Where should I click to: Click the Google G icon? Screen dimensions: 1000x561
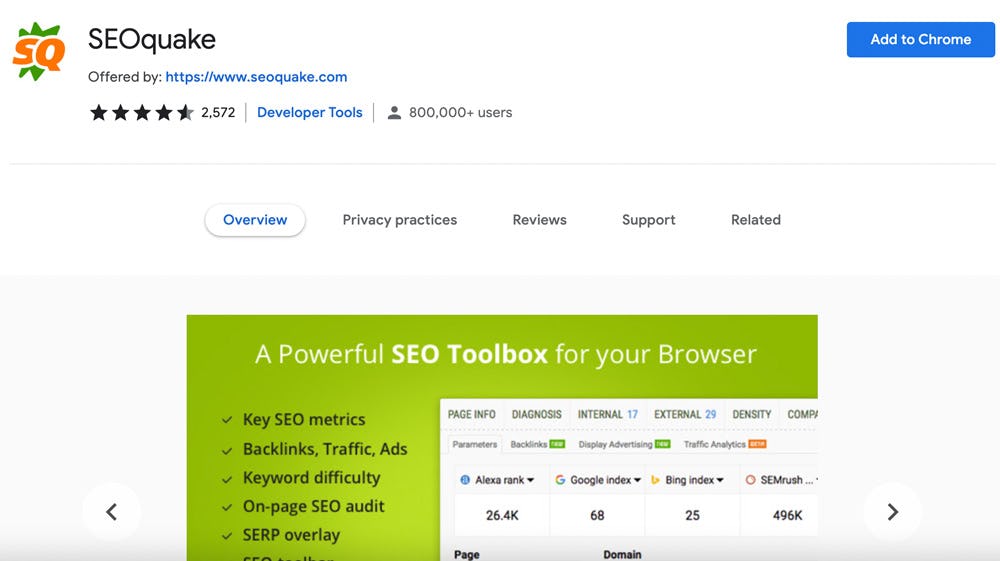pos(560,480)
